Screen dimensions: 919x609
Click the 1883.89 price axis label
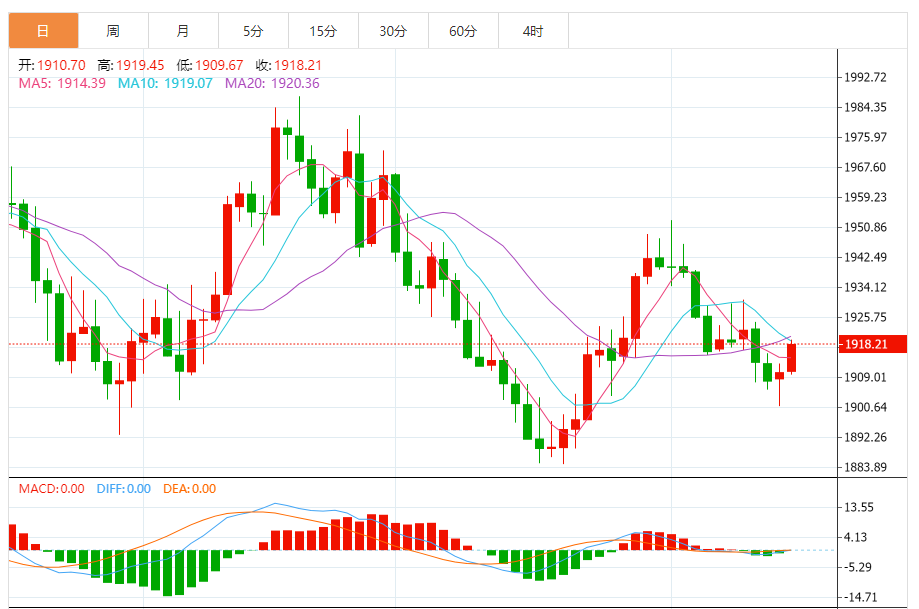[x=865, y=467]
